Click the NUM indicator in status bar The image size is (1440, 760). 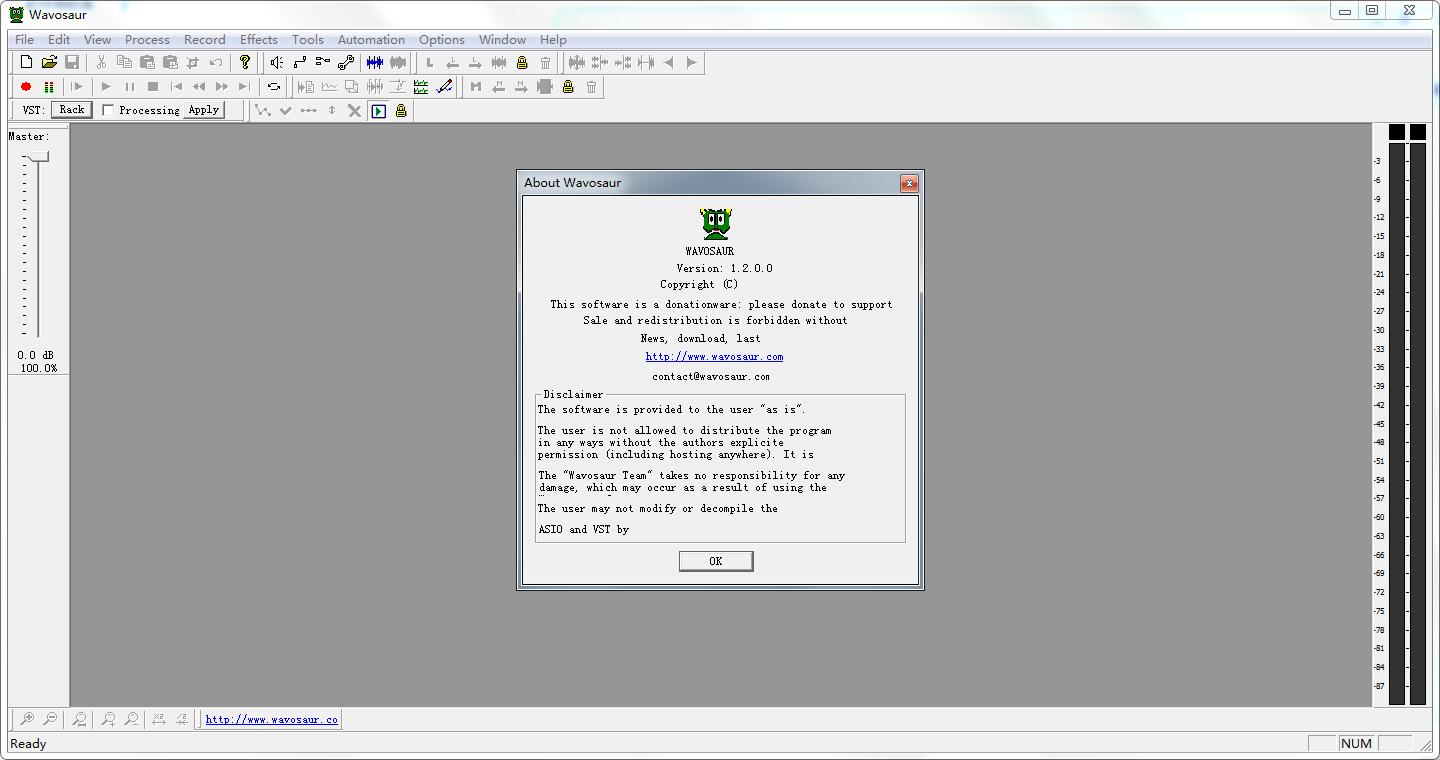1356,743
